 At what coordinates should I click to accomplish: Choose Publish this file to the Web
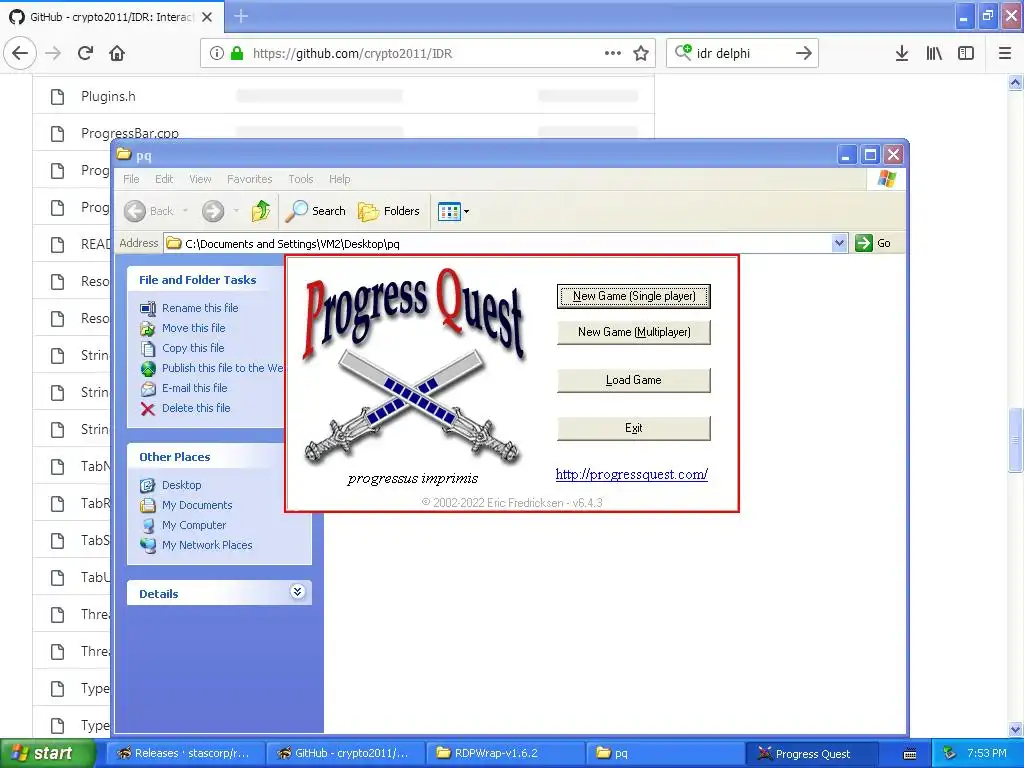(223, 368)
